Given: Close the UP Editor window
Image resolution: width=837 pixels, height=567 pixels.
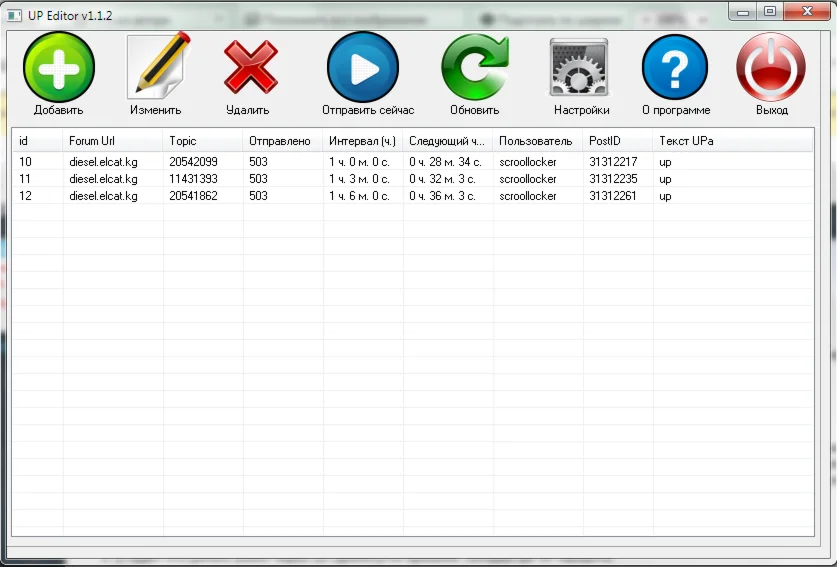Looking at the screenshot, I should [807, 11].
